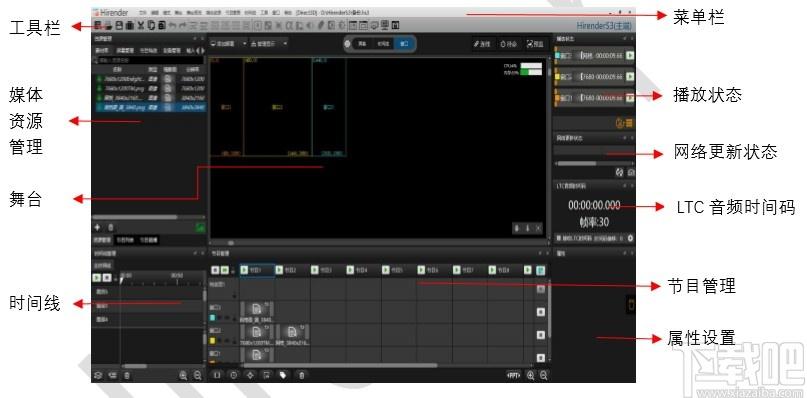Toggle the LTC timecode follow checkbox
Viewport: 807px width, 398px height.
pyautogui.click(x=559, y=238)
